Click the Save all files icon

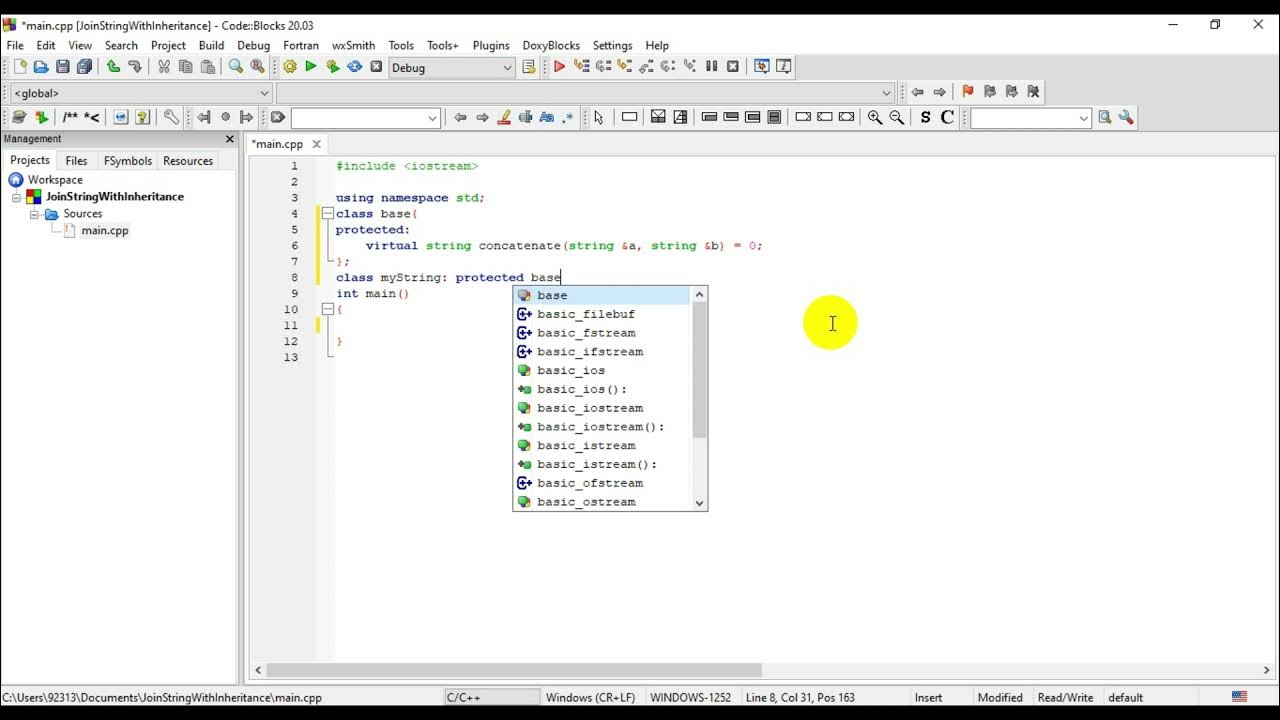(x=84, y=67)
